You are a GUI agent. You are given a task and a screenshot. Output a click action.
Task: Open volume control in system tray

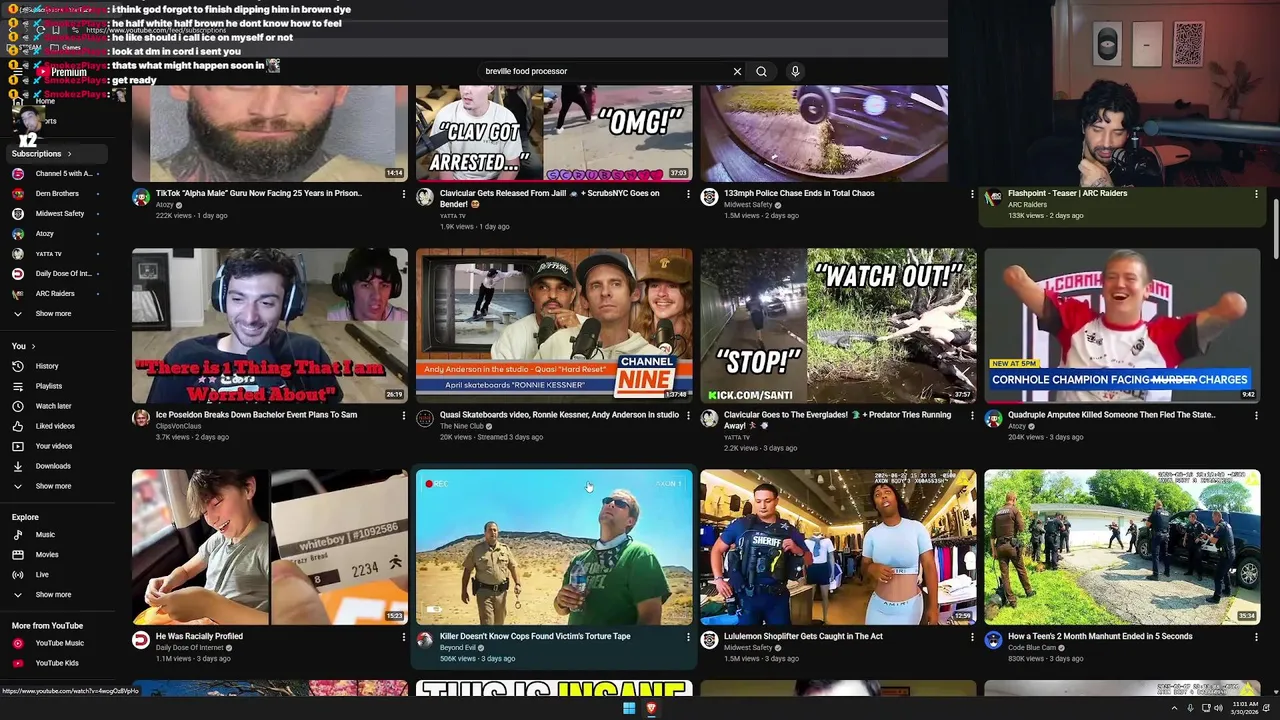click(x=1218, y=708)
